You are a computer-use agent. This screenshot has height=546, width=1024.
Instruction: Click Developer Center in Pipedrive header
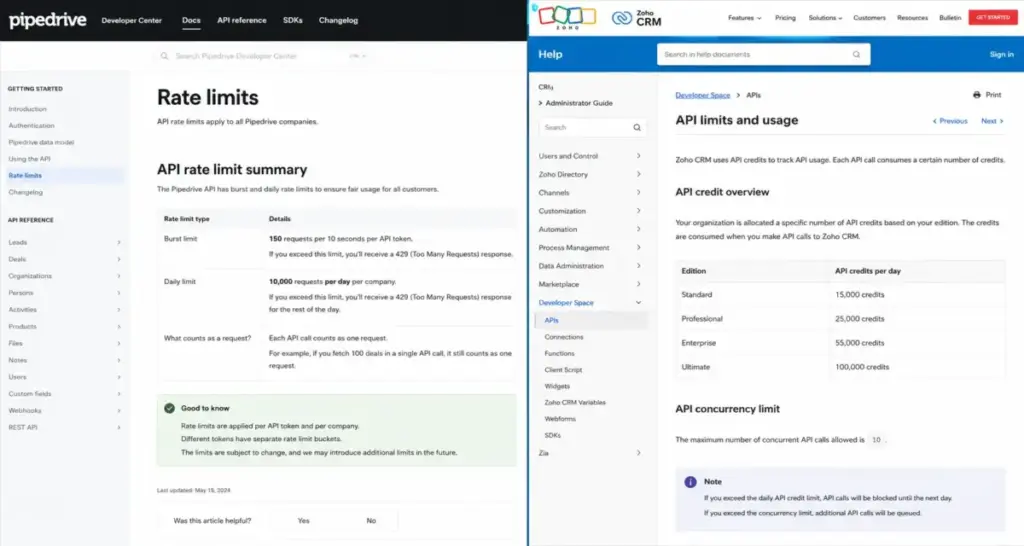point(131,20)
